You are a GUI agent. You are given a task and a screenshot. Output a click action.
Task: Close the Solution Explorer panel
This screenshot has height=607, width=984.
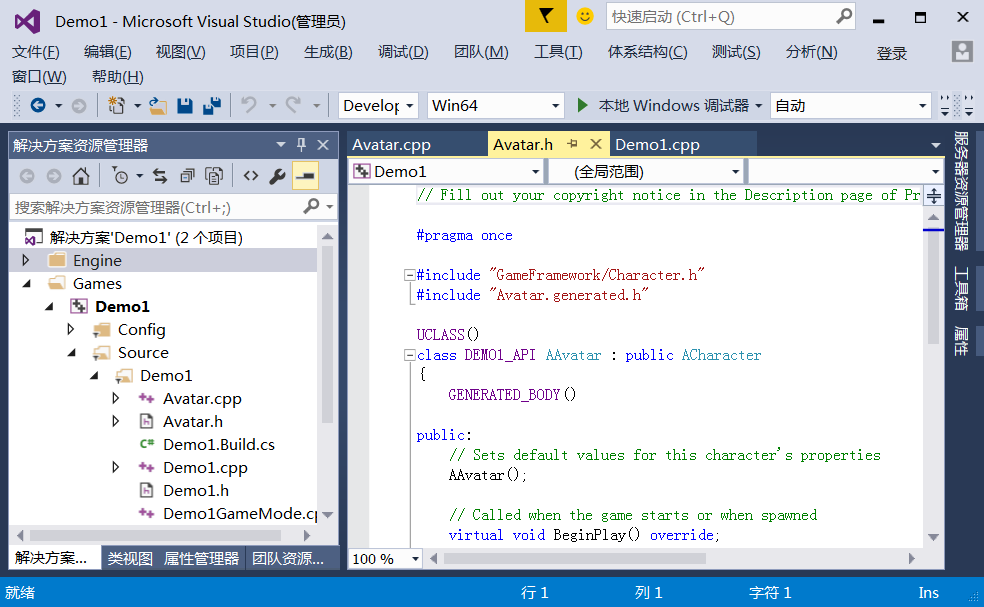point(323,145)
